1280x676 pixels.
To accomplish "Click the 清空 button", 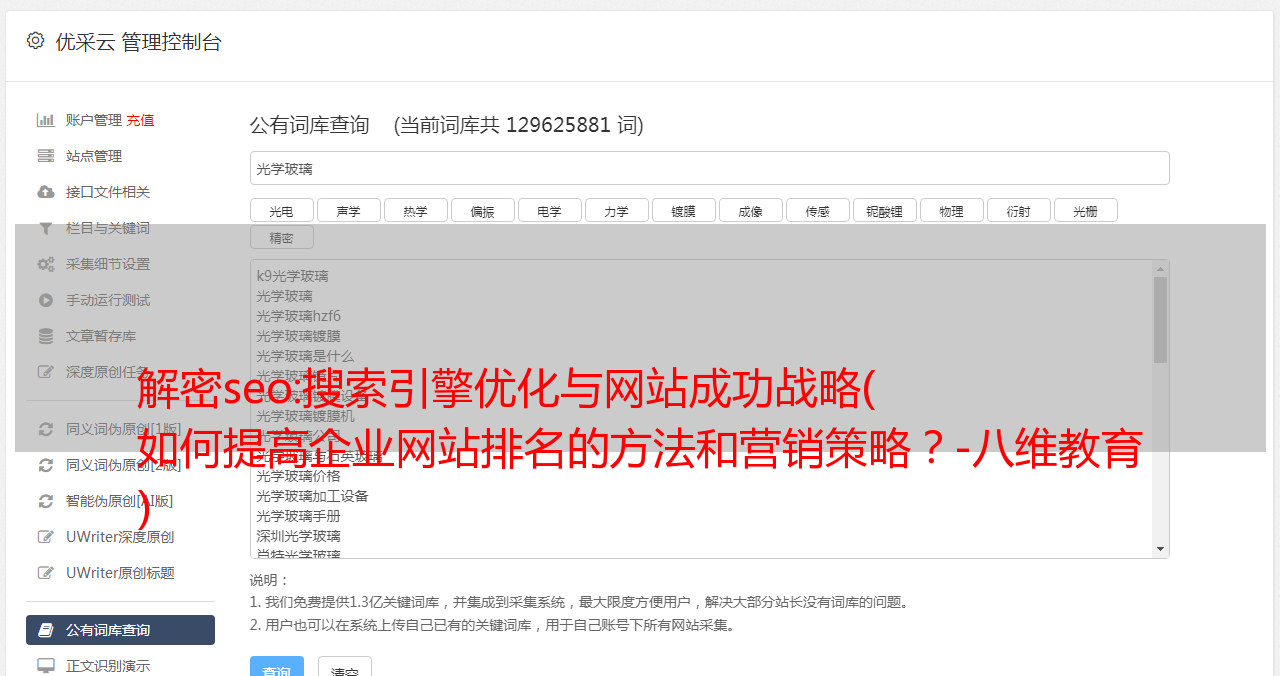I will pyautogui.click(x=345, y=667).
